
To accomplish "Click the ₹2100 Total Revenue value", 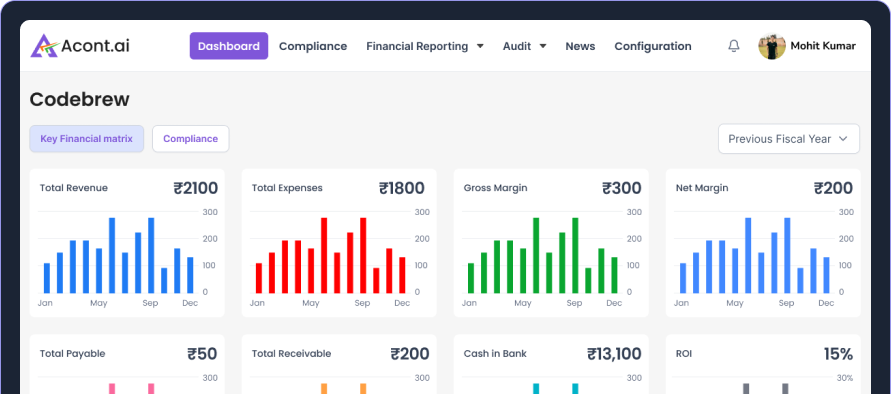I will [195, 188].
